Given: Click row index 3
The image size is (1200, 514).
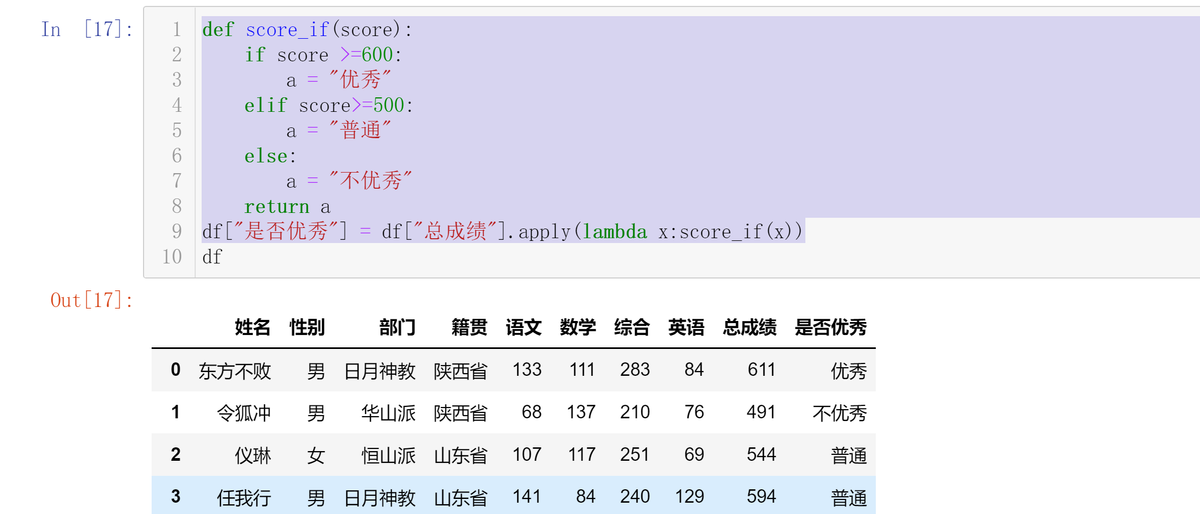Looking at the screenshot, I should (176, 496).
